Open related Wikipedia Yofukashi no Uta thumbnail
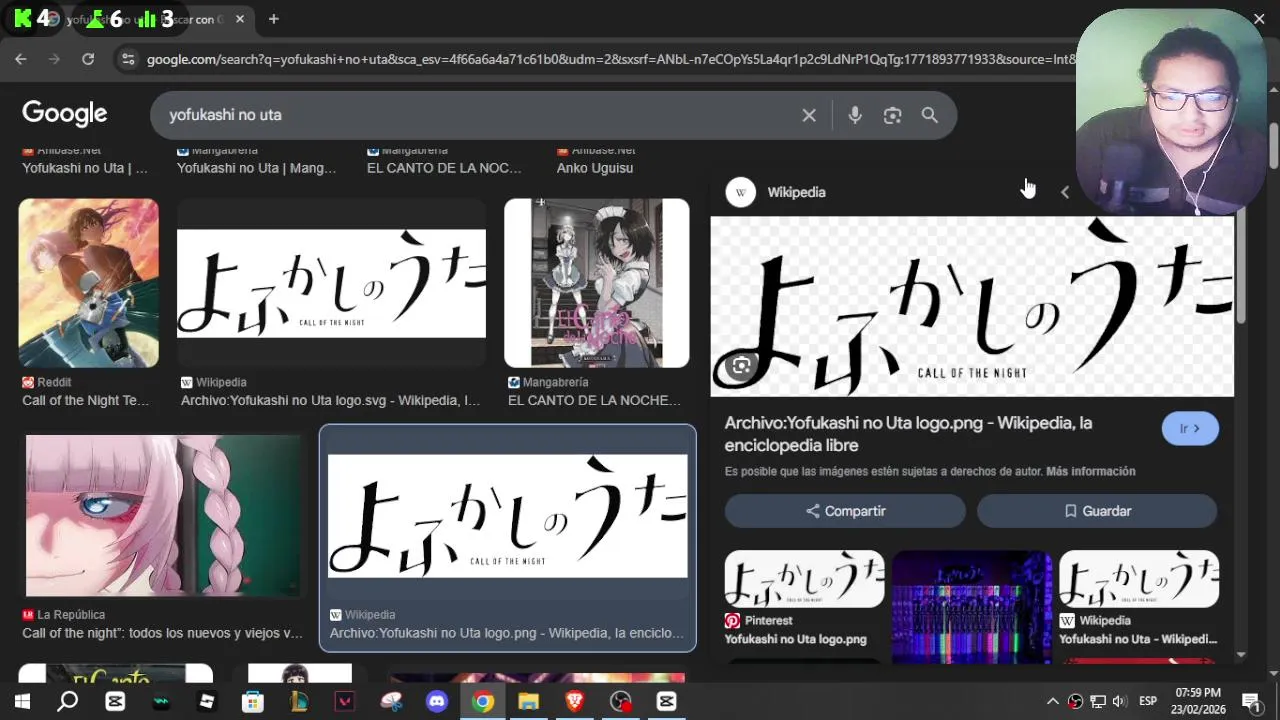Screen dimensions: 1280x720 tap(1139, 579)
